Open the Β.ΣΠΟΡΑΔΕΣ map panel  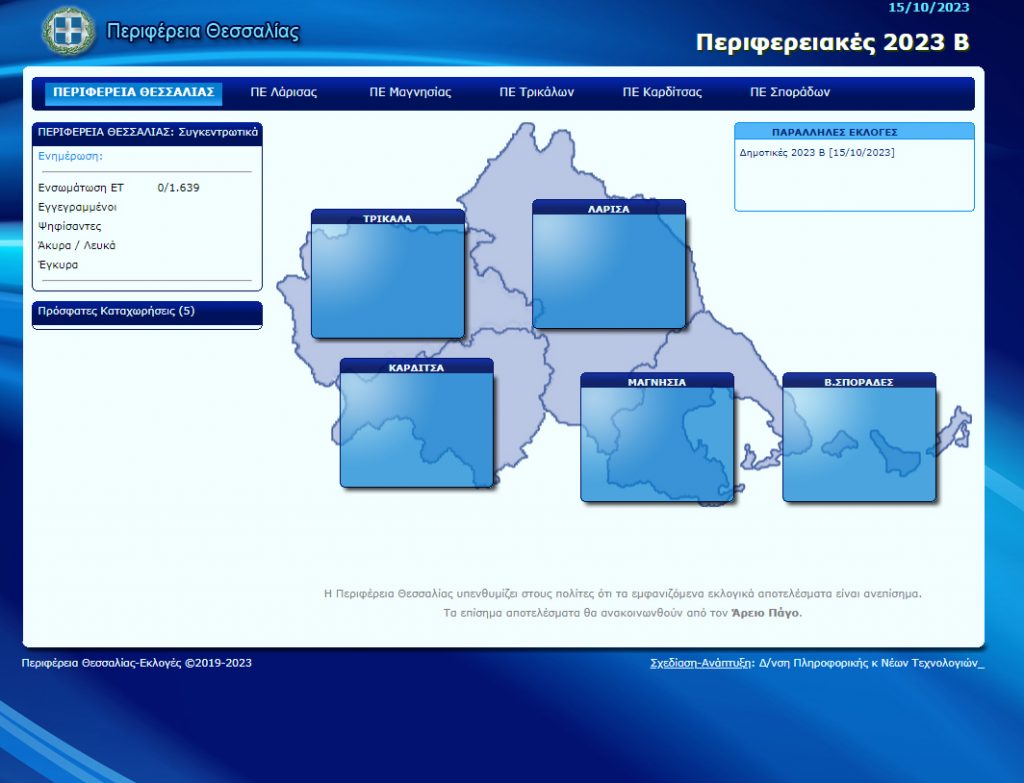(x=858, y=438)
